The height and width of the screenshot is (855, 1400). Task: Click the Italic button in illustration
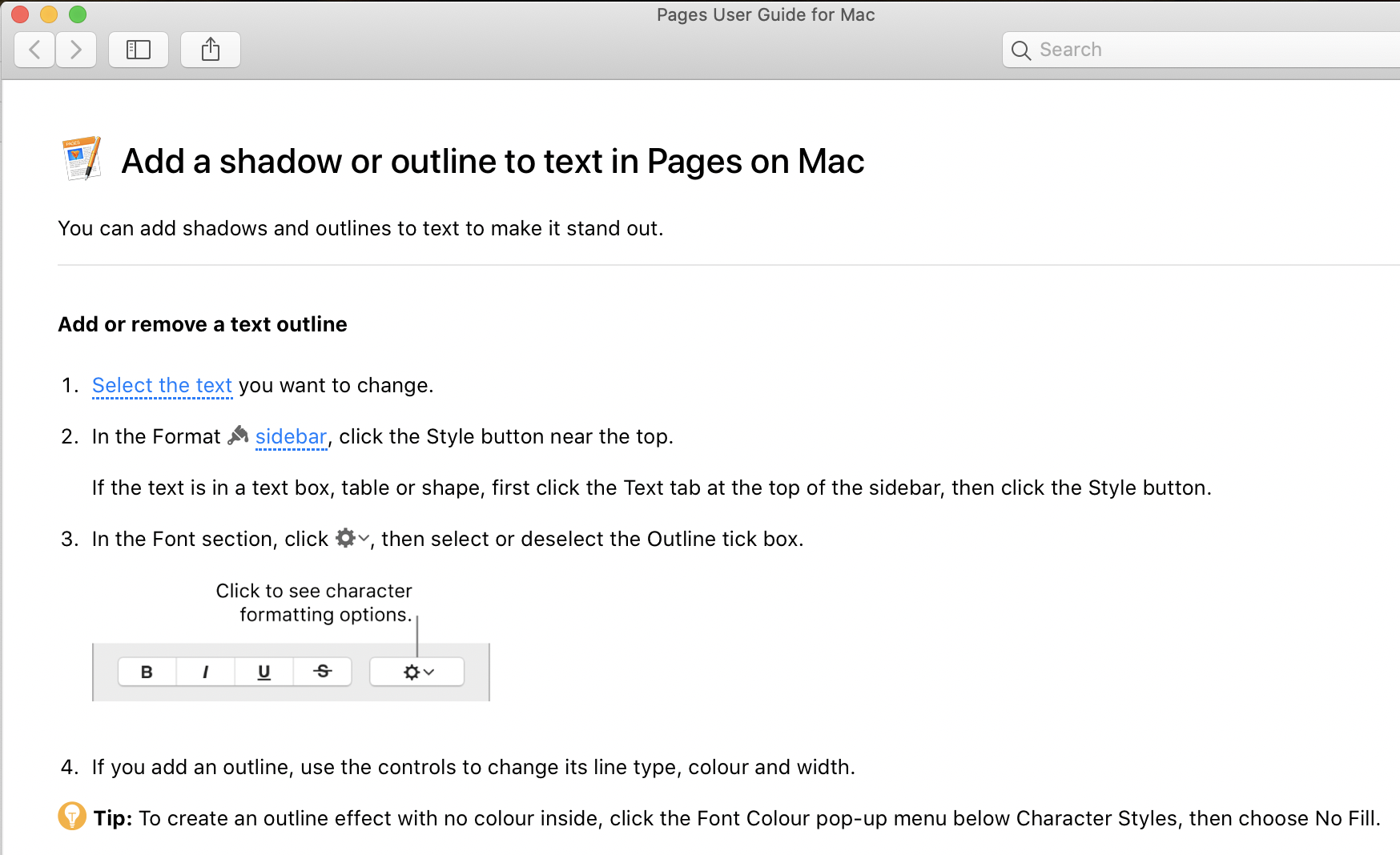click(x=206, y=672)
